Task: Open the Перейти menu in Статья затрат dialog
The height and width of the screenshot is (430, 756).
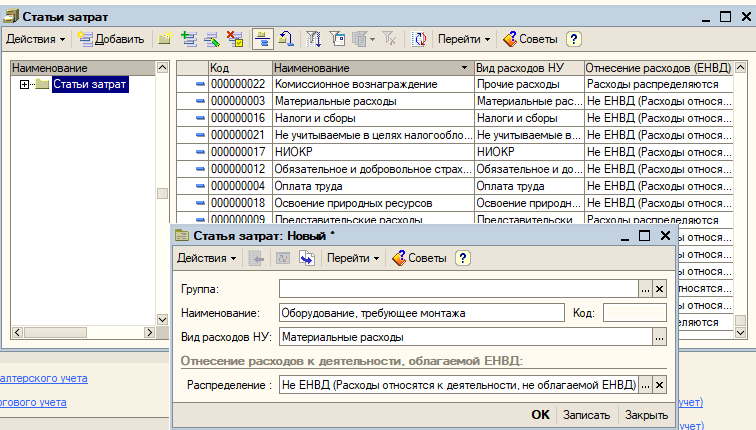Action: 353,258
